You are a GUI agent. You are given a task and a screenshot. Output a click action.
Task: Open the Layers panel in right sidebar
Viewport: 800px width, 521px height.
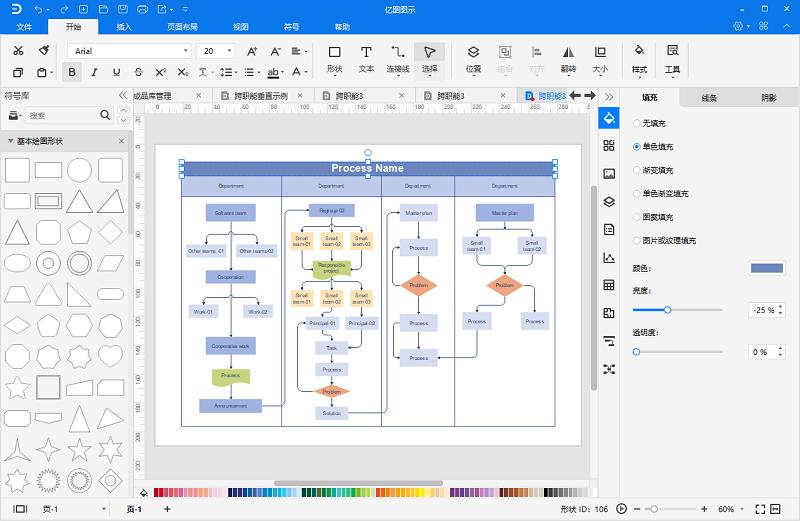pyautogui.click(x=608, y=201)
